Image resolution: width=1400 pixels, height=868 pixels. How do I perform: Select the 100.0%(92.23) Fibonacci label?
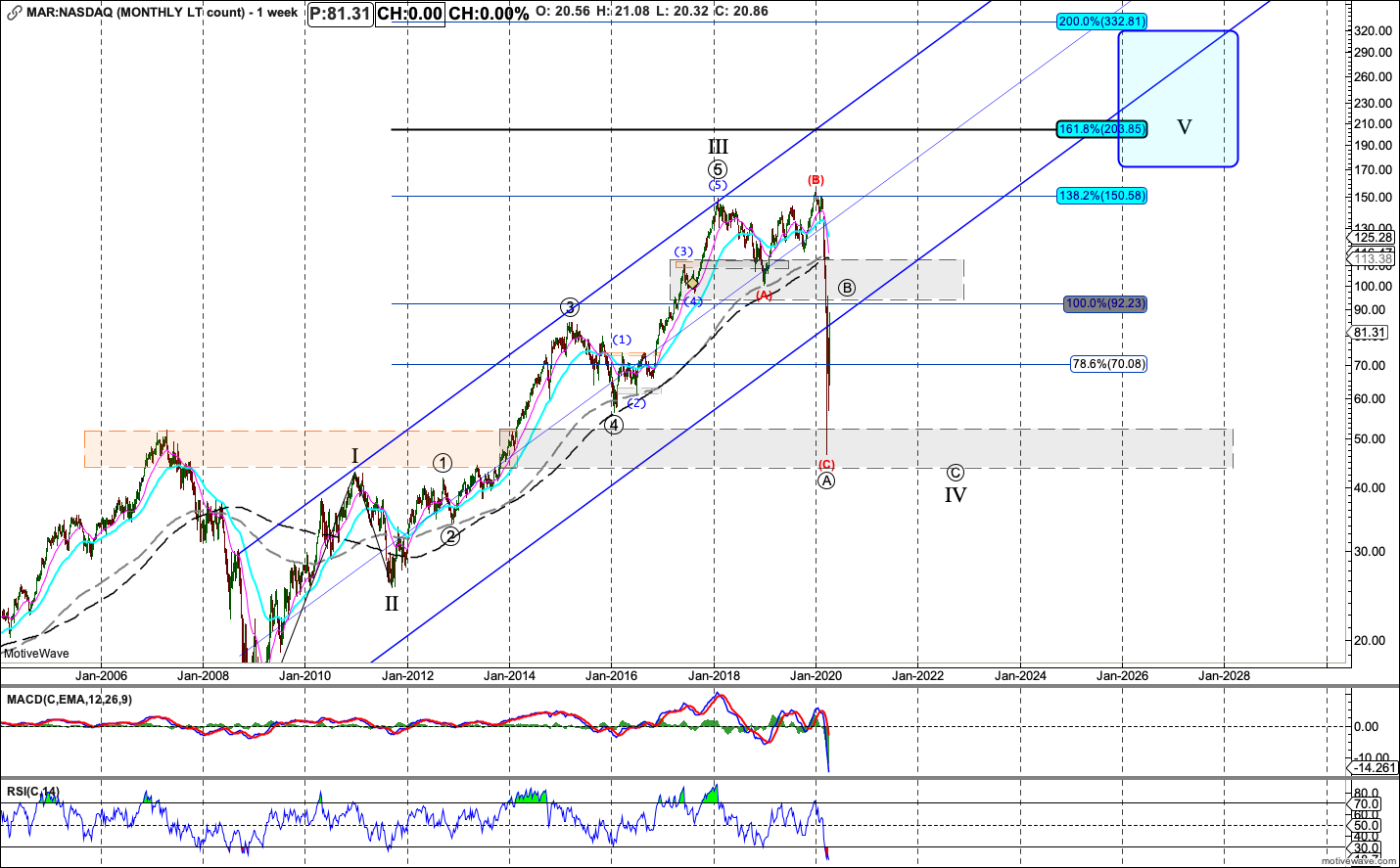[1105, 303]
